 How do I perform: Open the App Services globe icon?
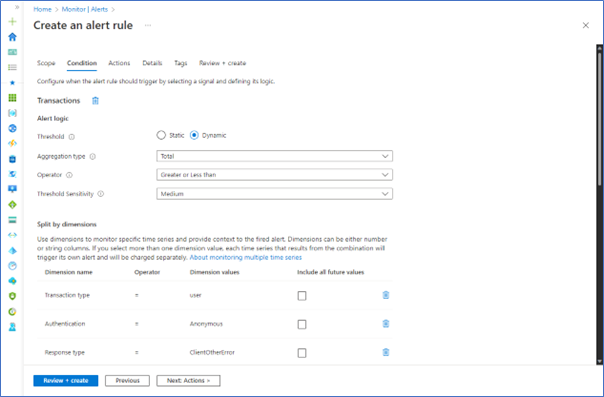pos(12,128)
